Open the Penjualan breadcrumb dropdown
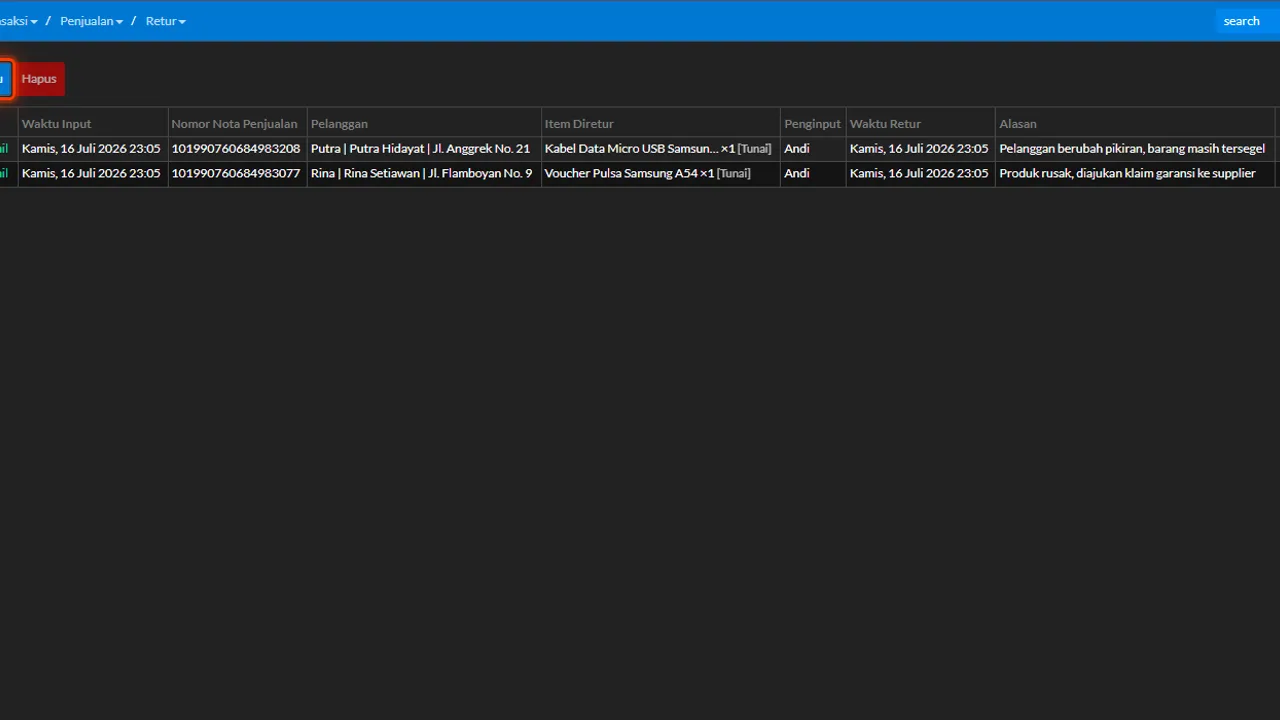The image size is (1280, 720). [91, 21]
